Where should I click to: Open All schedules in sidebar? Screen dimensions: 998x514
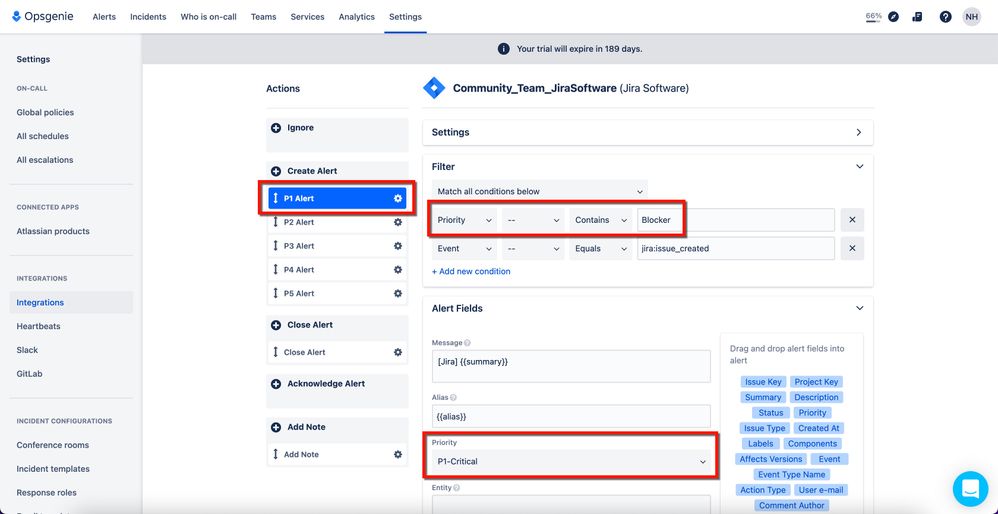click(x=43, y=136)
